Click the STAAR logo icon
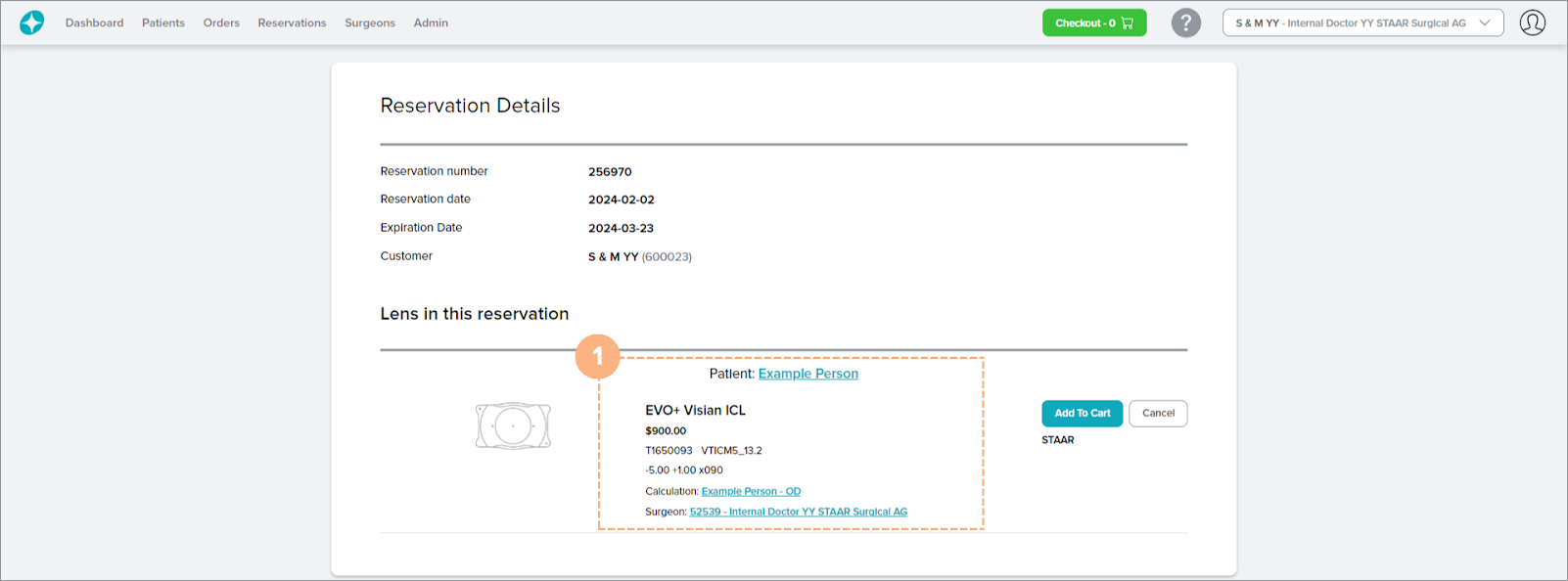Screen dimensions: 1568x581 [32, 22]
